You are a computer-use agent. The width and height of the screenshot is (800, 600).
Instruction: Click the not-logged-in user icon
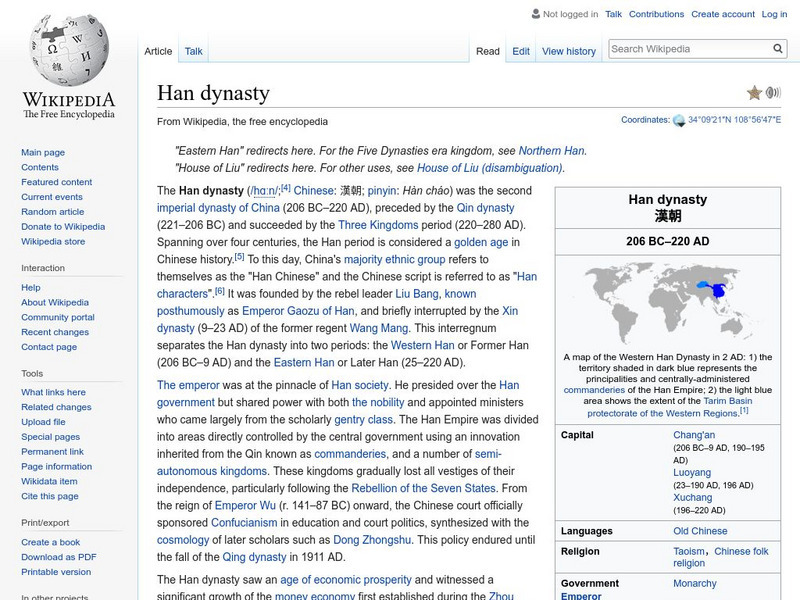point(536,14)
